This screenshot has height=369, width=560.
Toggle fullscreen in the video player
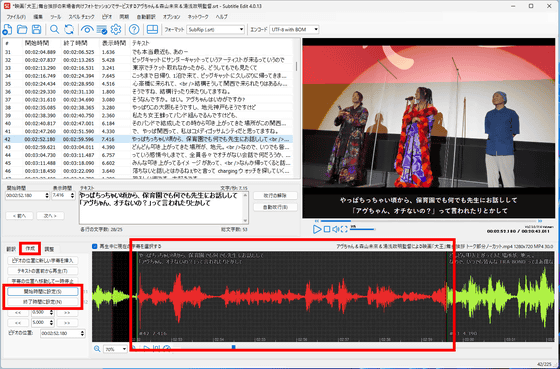point(344,229)
